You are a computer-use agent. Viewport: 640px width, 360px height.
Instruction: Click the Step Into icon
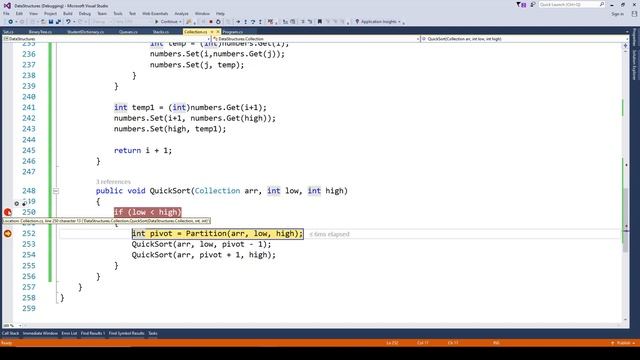[x=245, y=22]
